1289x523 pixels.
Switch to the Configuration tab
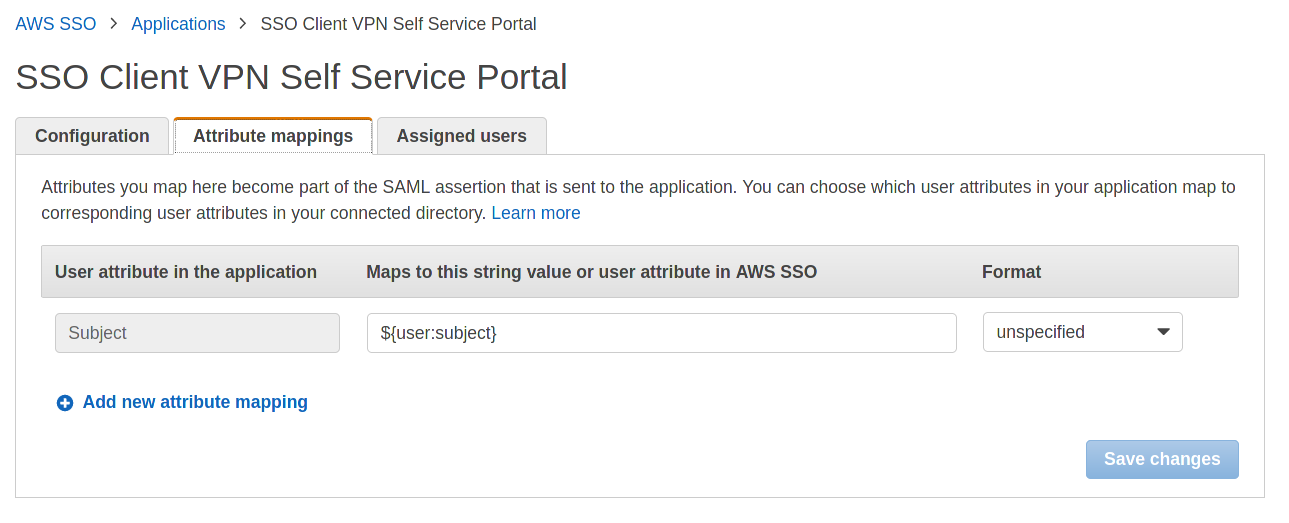92,136
